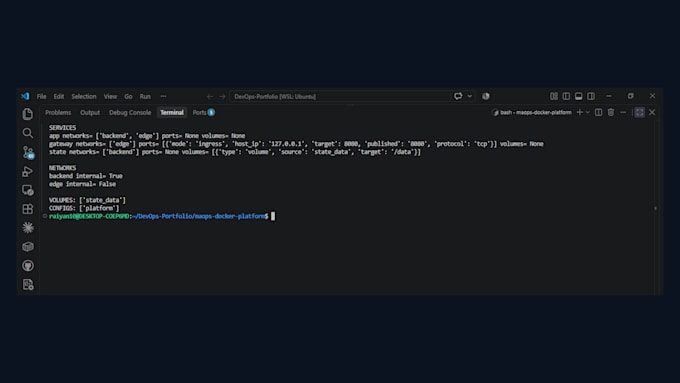Open the GitHub view in activity bar
Screen dimensions: 680x383
click(x=28, y=265)
